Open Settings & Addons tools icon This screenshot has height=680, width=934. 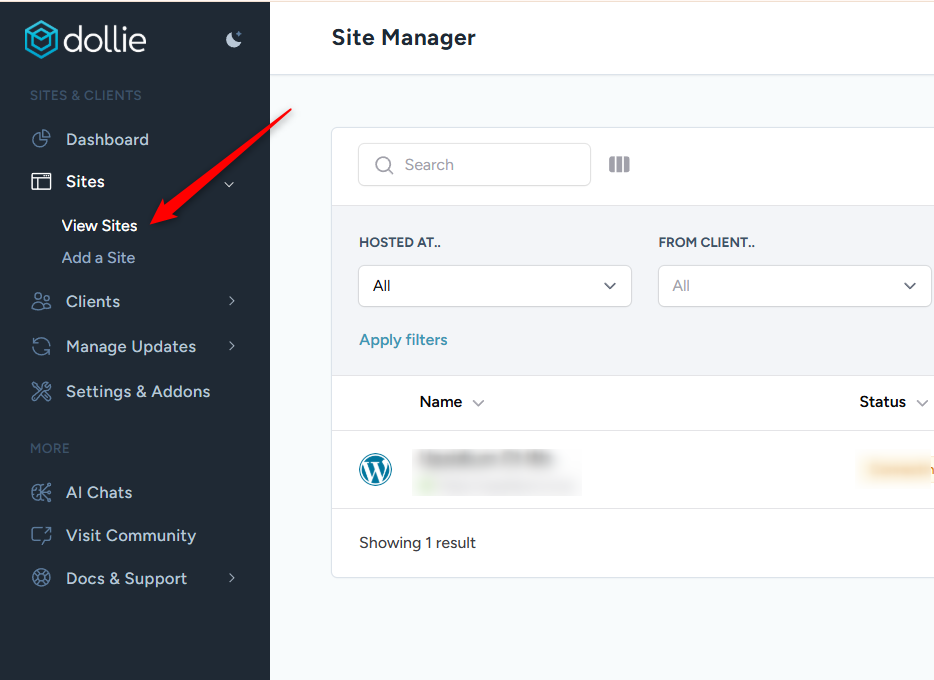coord(41,392)
